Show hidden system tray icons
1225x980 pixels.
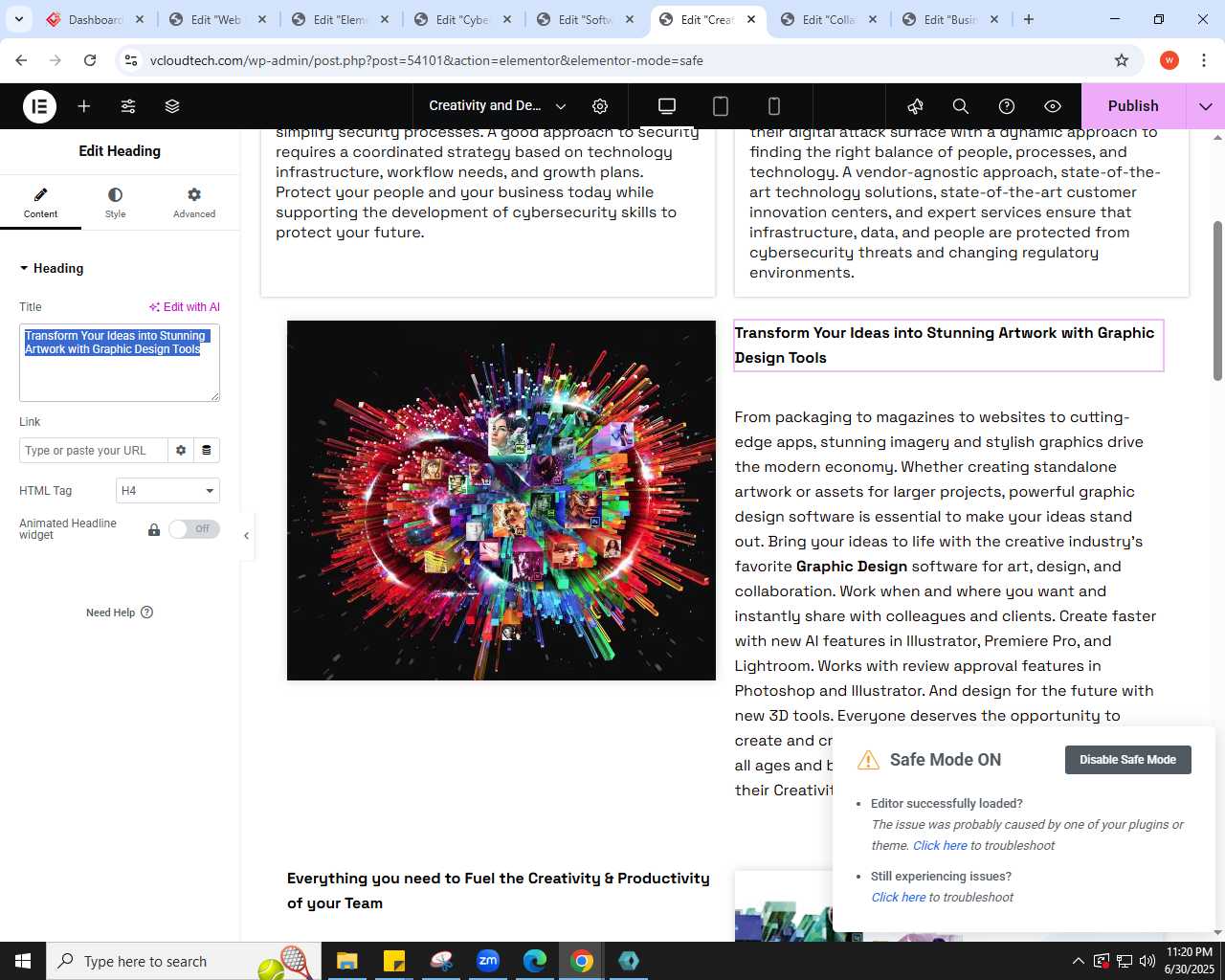1079,961
